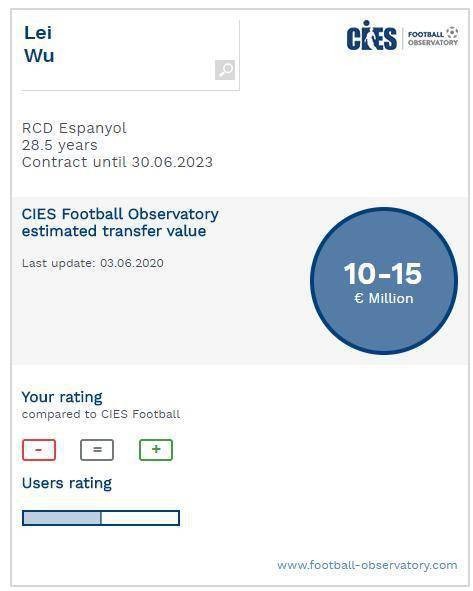The image size is (473, 591).
Task: Click the € Million label
Action: tap(384, 299)
